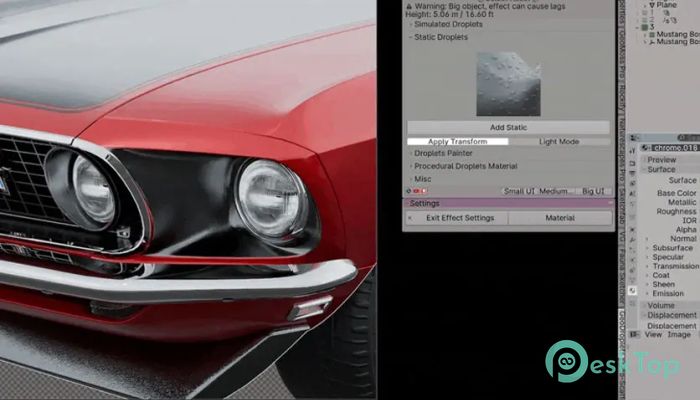Image resolution: width=700 pixels, height=400 pixels.
Task: Click the red YouTube icon below Misc
Action: [417, 191]
